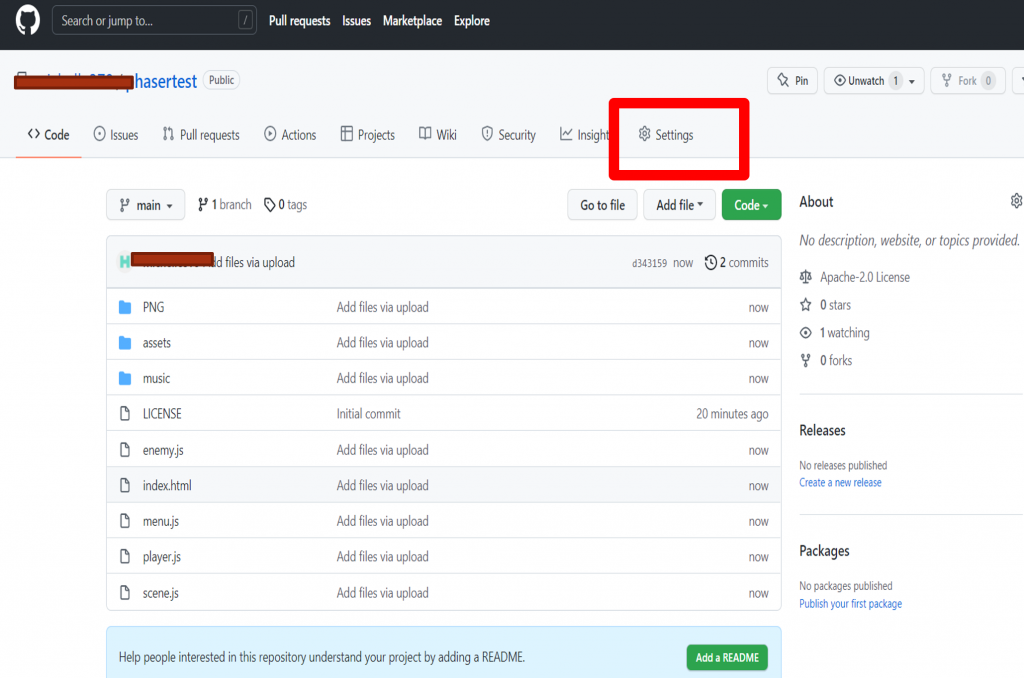1024x678 pixels.
Task: Open the music folder
Action: click(156, 379)
